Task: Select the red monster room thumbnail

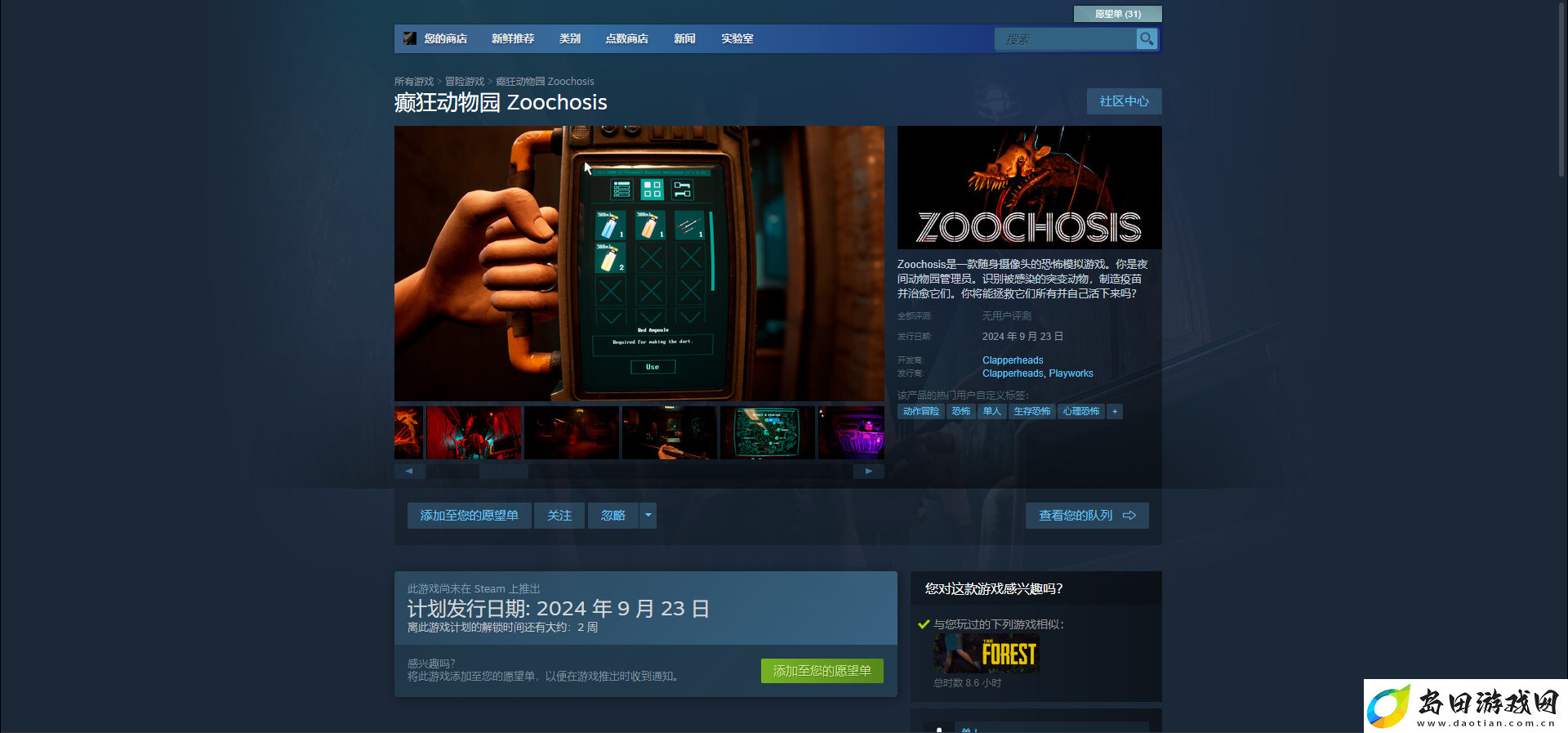Action: 474,432
